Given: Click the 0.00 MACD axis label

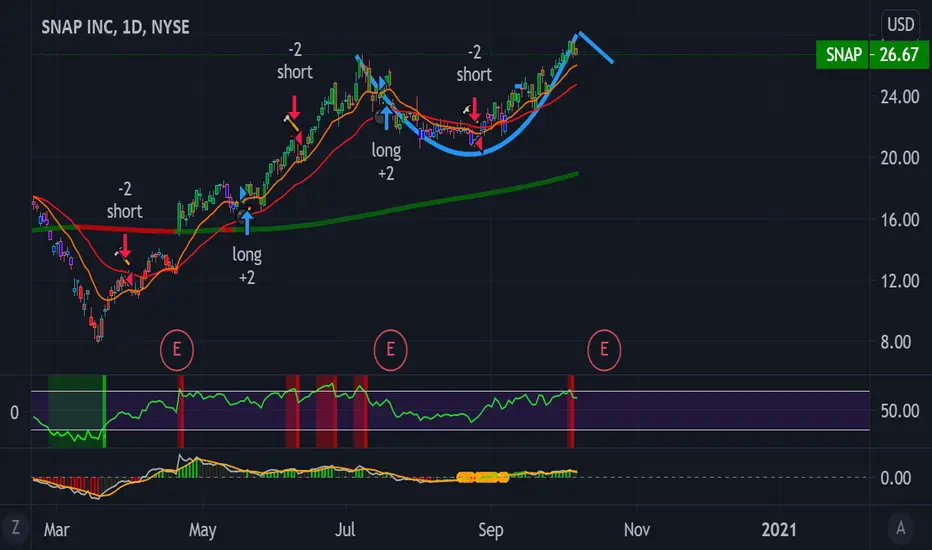Looking at the screenshot, I should [x=895, y=477].
